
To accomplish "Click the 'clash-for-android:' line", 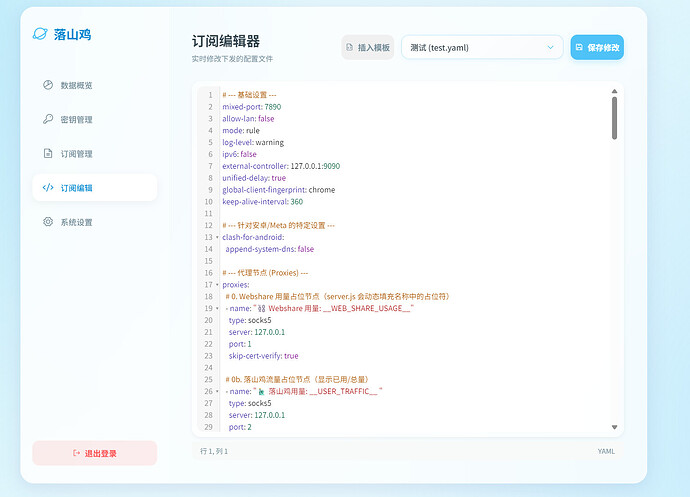I will click(253, 237).
